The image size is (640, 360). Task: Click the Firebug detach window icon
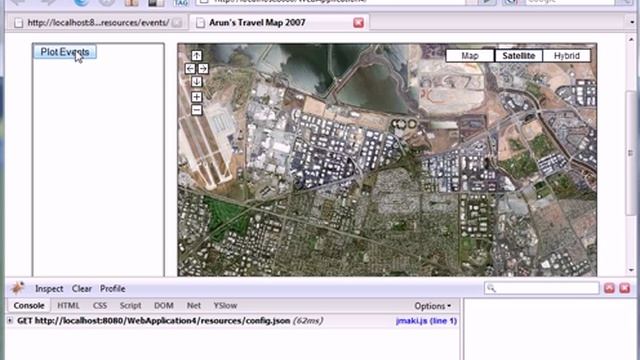(x=609, y=288)
